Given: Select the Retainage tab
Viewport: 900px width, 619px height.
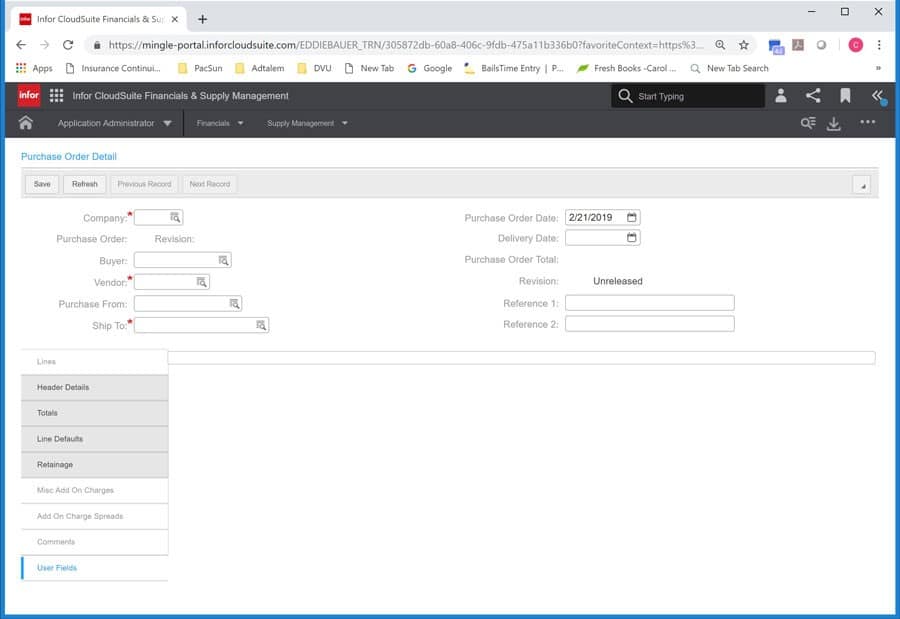Looking at the screenshot, I should pyautogui.click(x=95, y=465).
